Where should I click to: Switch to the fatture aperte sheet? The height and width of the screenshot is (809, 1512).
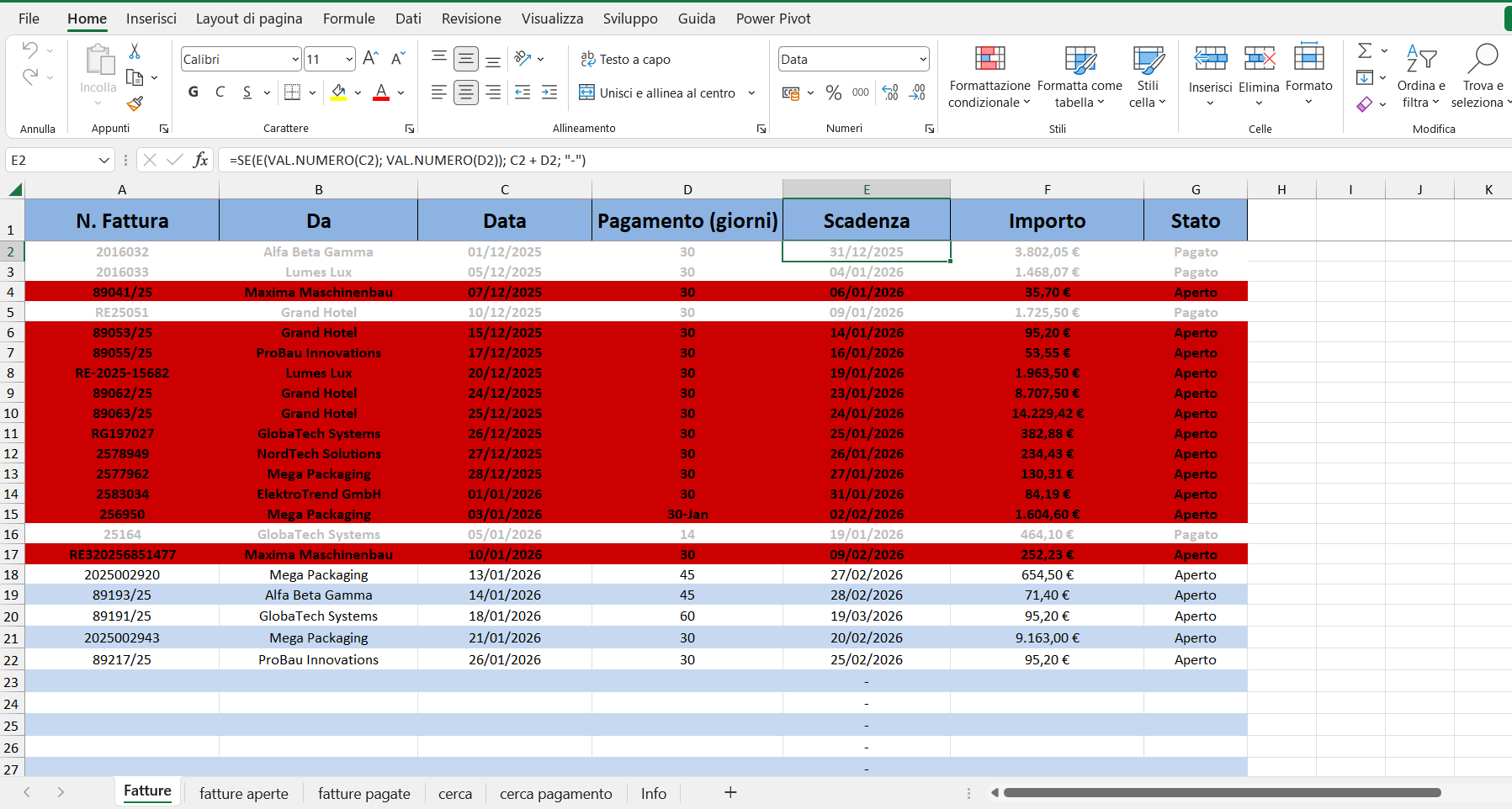(244, 793)
